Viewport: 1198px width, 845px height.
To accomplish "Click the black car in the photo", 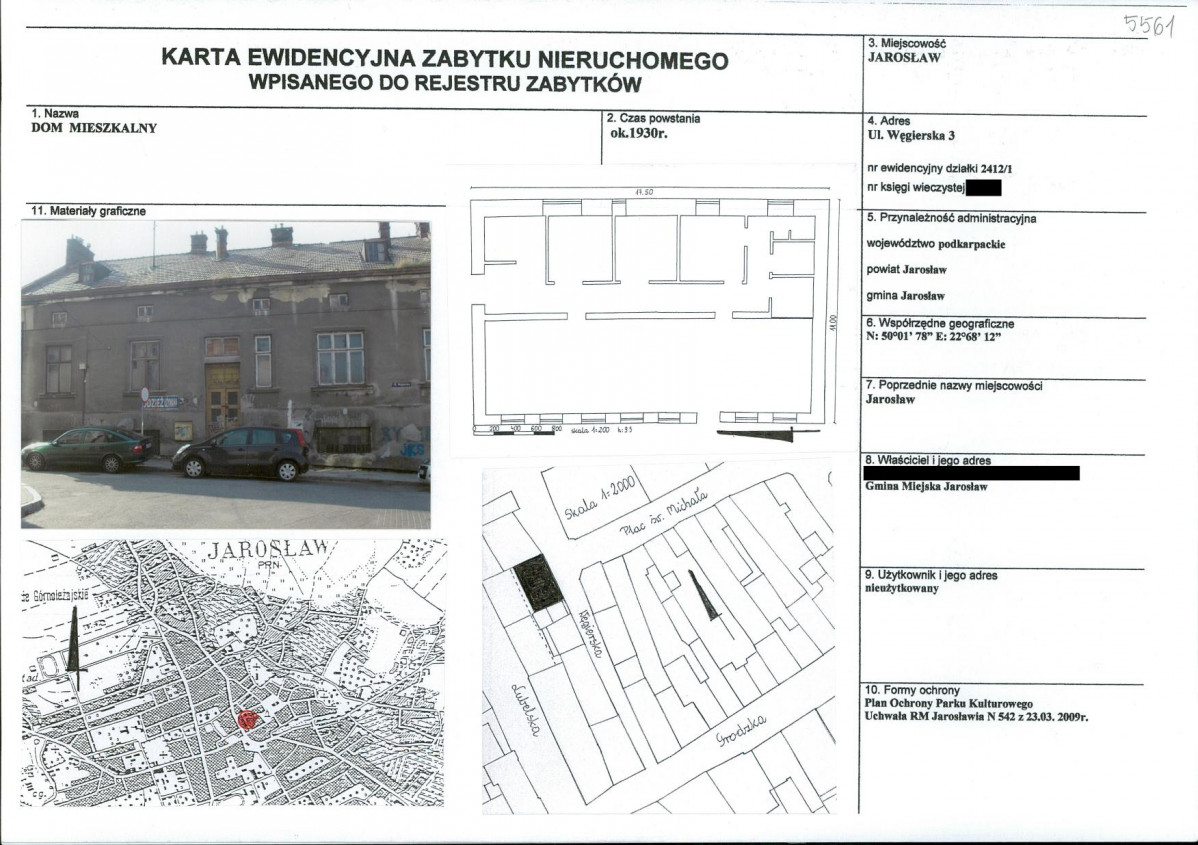I will pyautogui.click(x=241, y=453).
